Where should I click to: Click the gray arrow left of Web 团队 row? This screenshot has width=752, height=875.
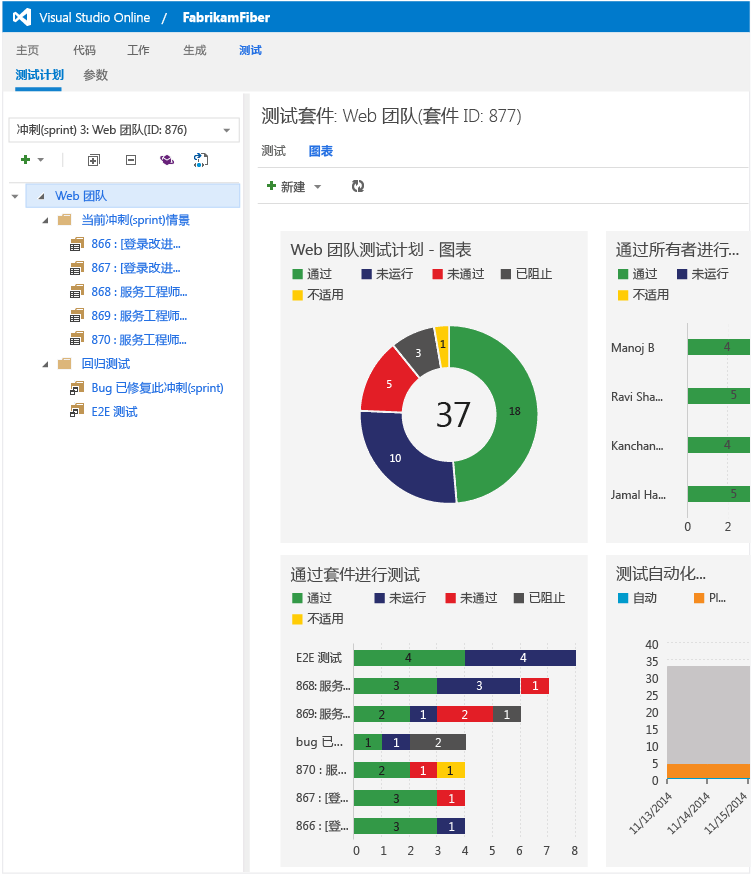pyautogui.click(x=15, y=196)
